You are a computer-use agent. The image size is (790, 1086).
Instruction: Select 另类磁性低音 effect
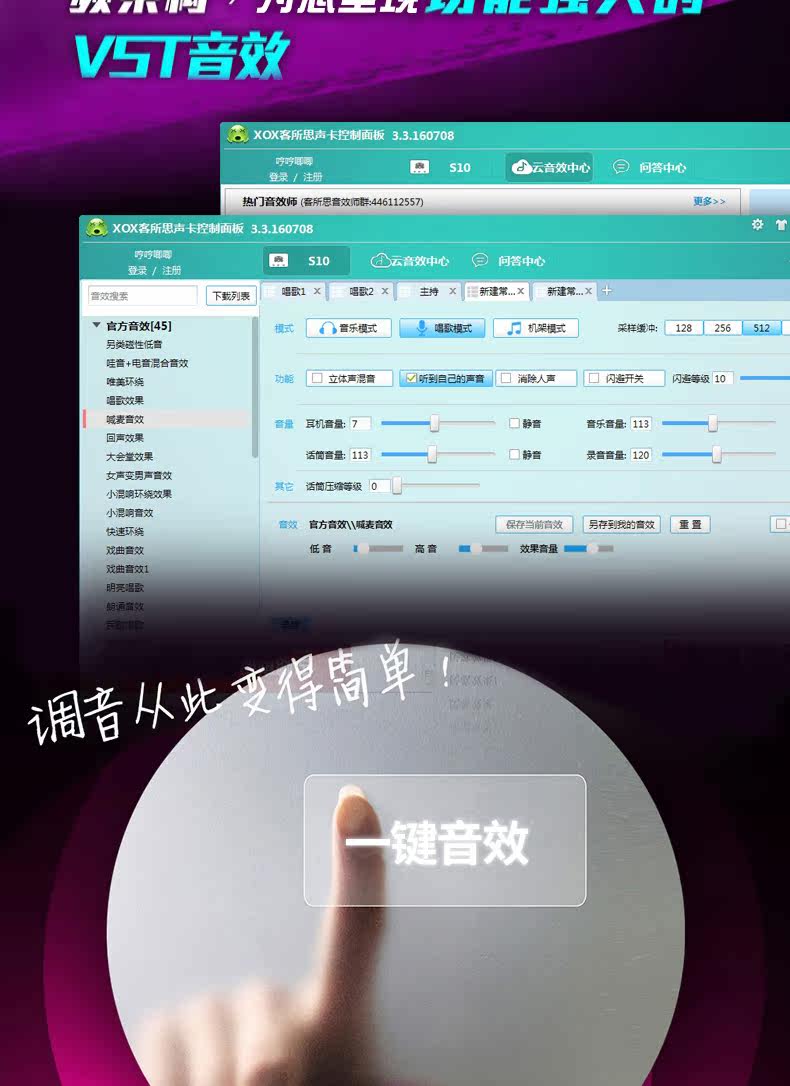134,344
